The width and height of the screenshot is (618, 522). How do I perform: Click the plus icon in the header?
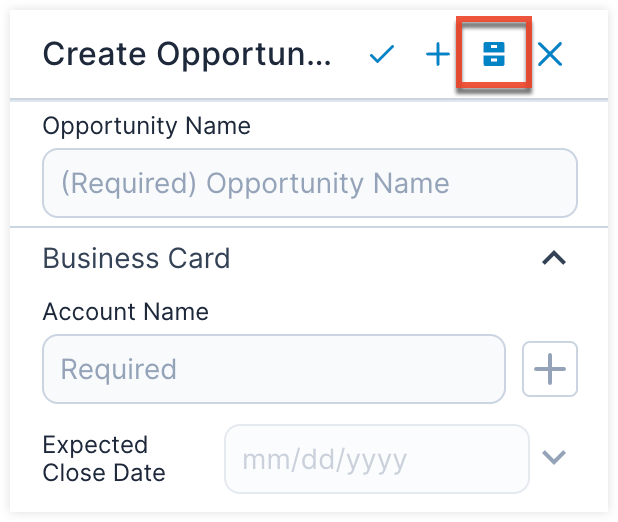tap(437, 55)
